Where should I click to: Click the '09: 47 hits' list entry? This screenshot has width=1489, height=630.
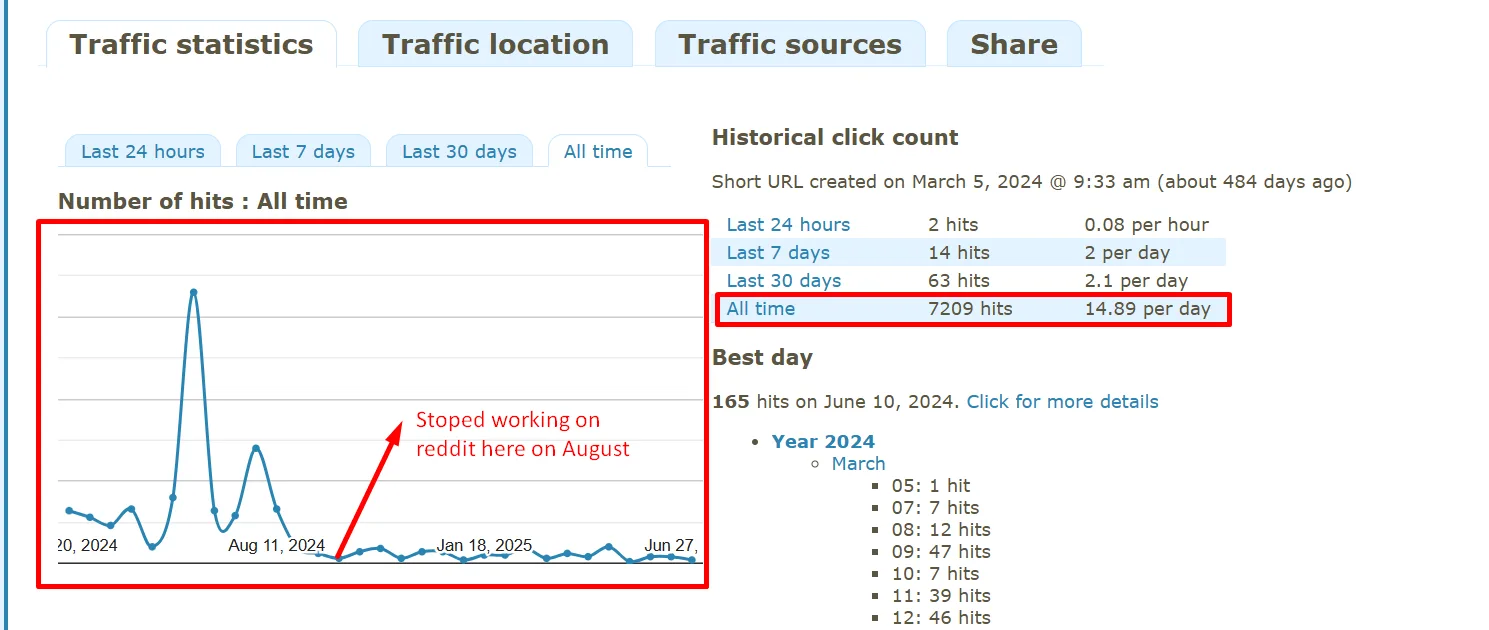(x=941, y=552)
